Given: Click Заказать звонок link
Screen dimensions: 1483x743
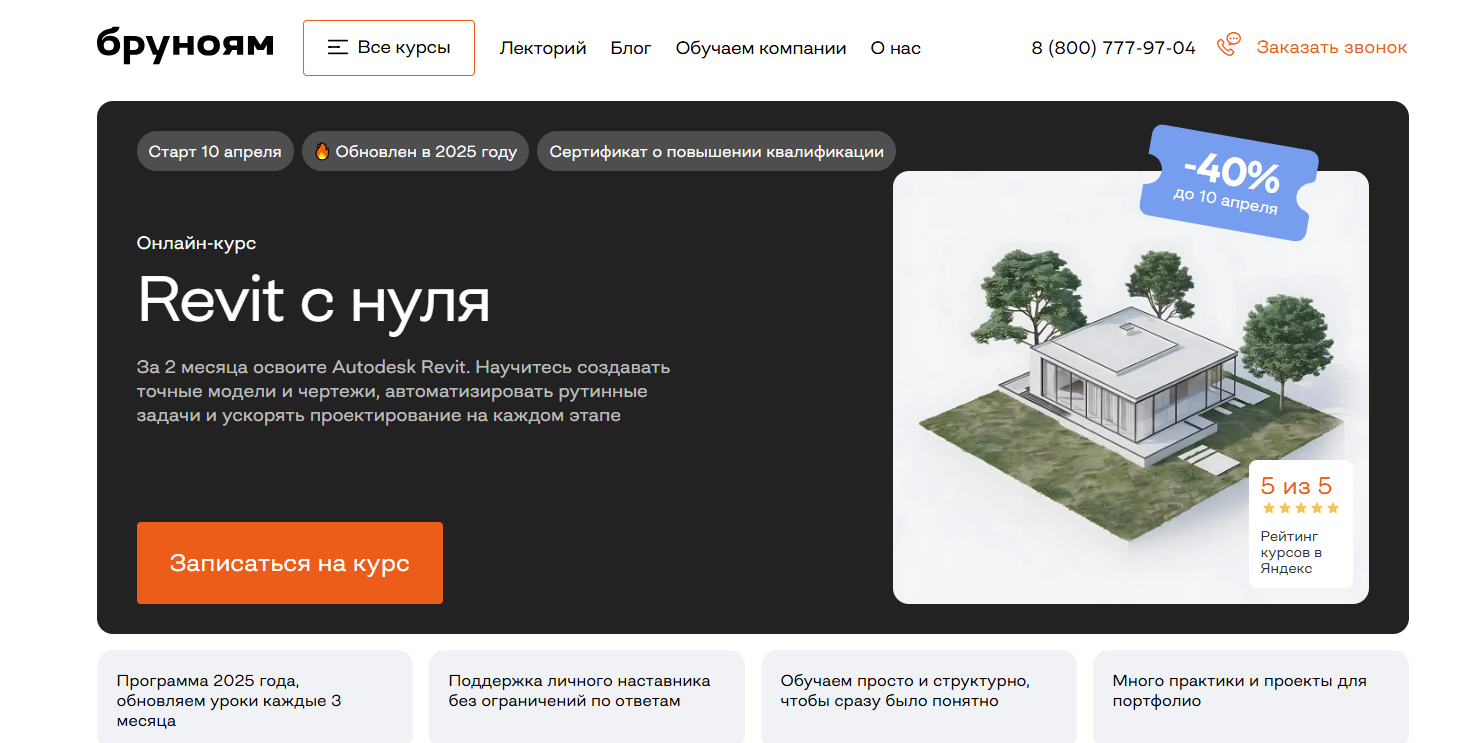Looking at the screenshot, I should click(x=1332, y=47).
